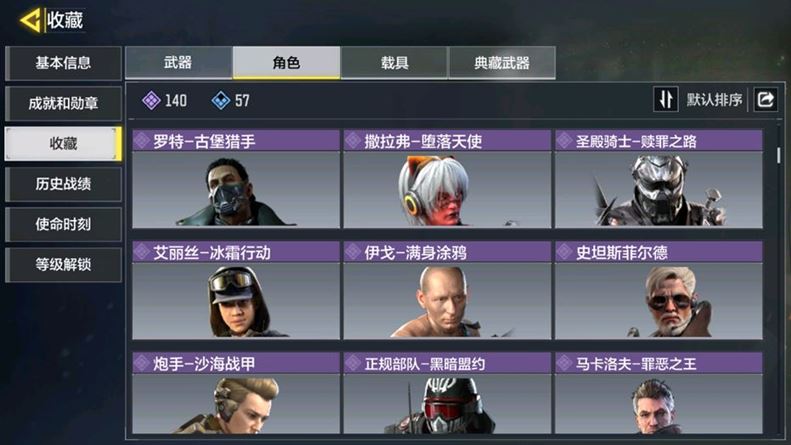Viewport: 791px width, 445px height.
Task: Click the purple diamond 140 currency icon
Action: coord(151,100)
